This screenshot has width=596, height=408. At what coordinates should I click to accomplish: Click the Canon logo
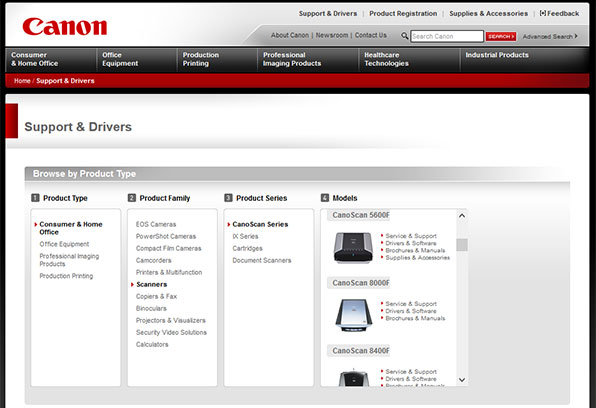click(65, 27)
